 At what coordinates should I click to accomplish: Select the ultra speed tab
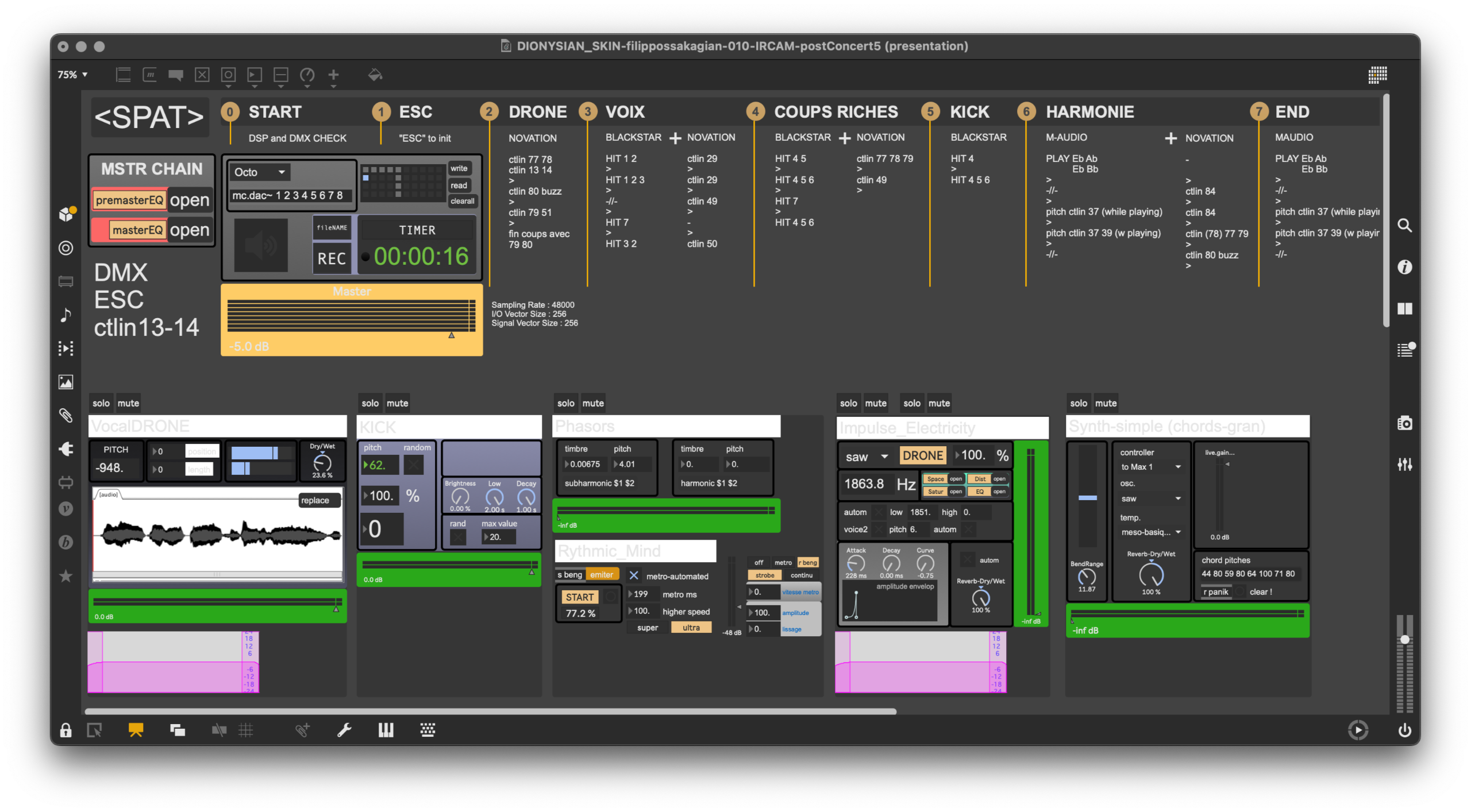[x=691, y=628]
